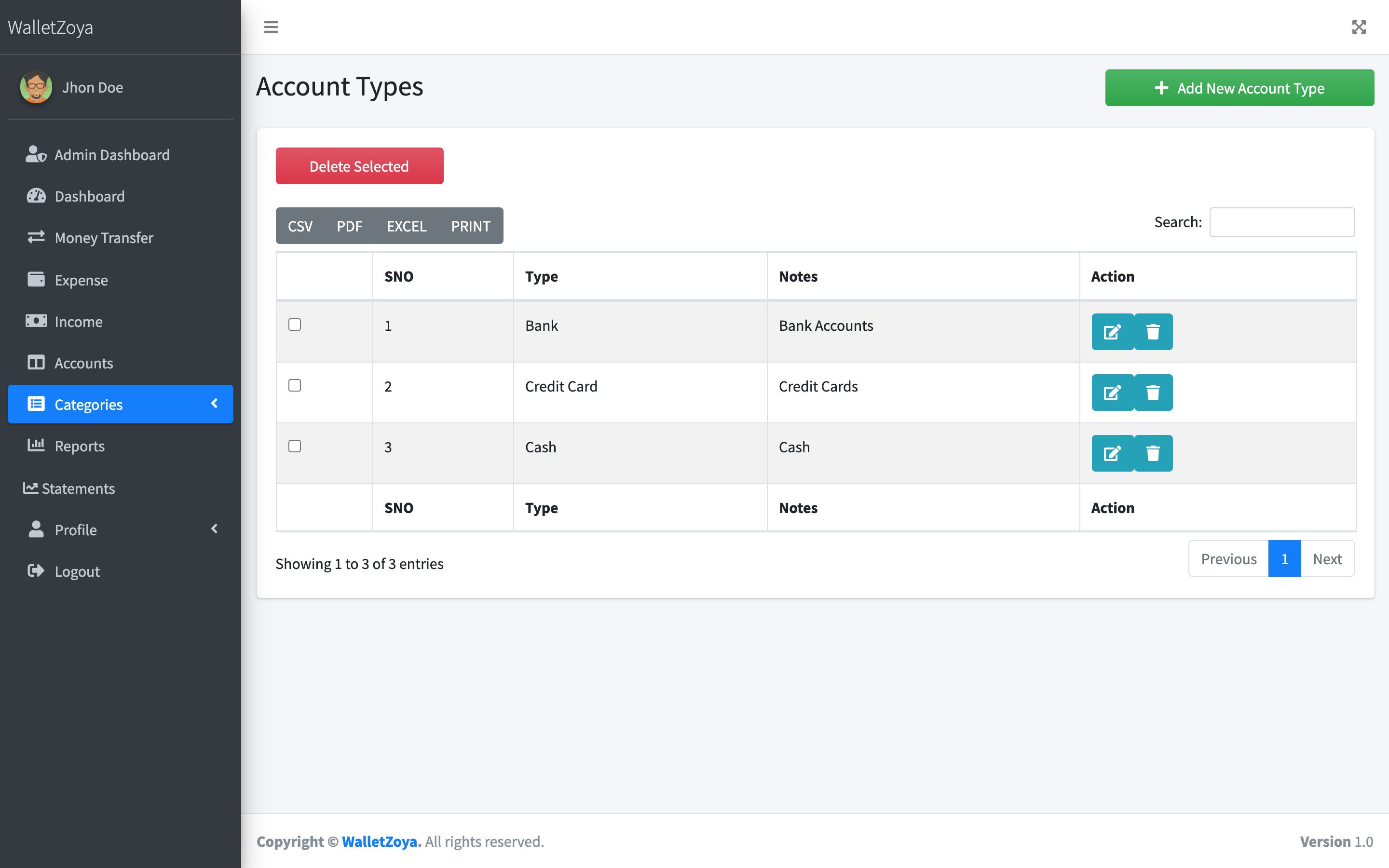Delete the Bank account type row
Screen dimensions: 1389x868
(1153, 332)
